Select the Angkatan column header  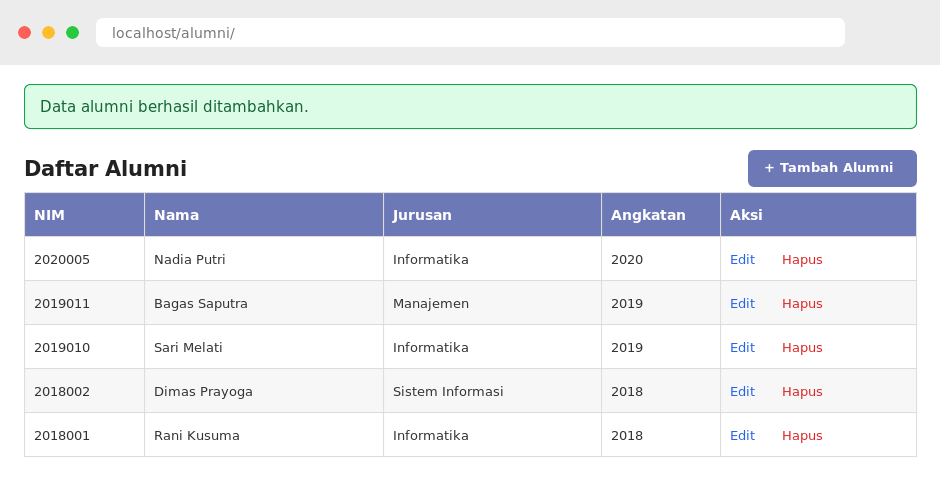coord(661,215)
